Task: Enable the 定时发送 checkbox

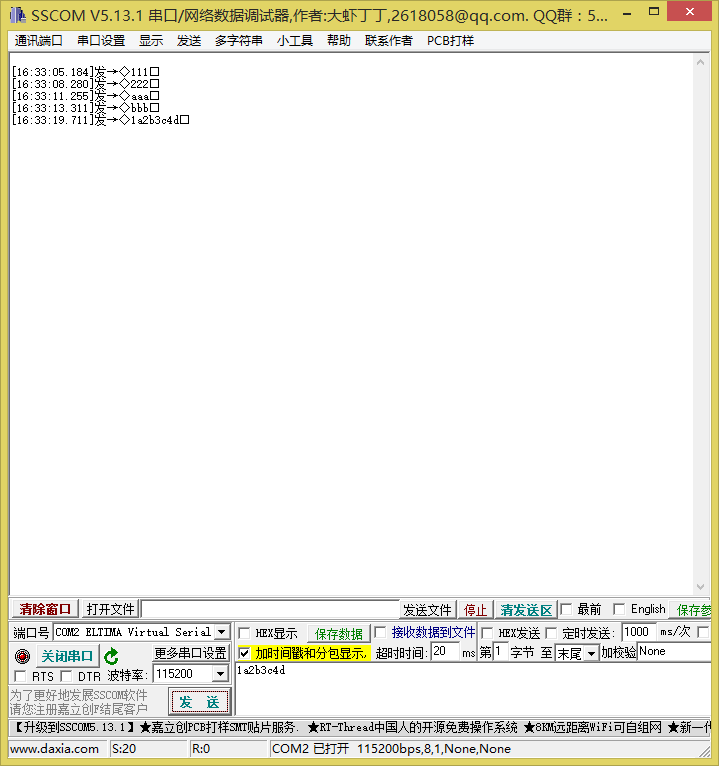Action: (551, 633)
